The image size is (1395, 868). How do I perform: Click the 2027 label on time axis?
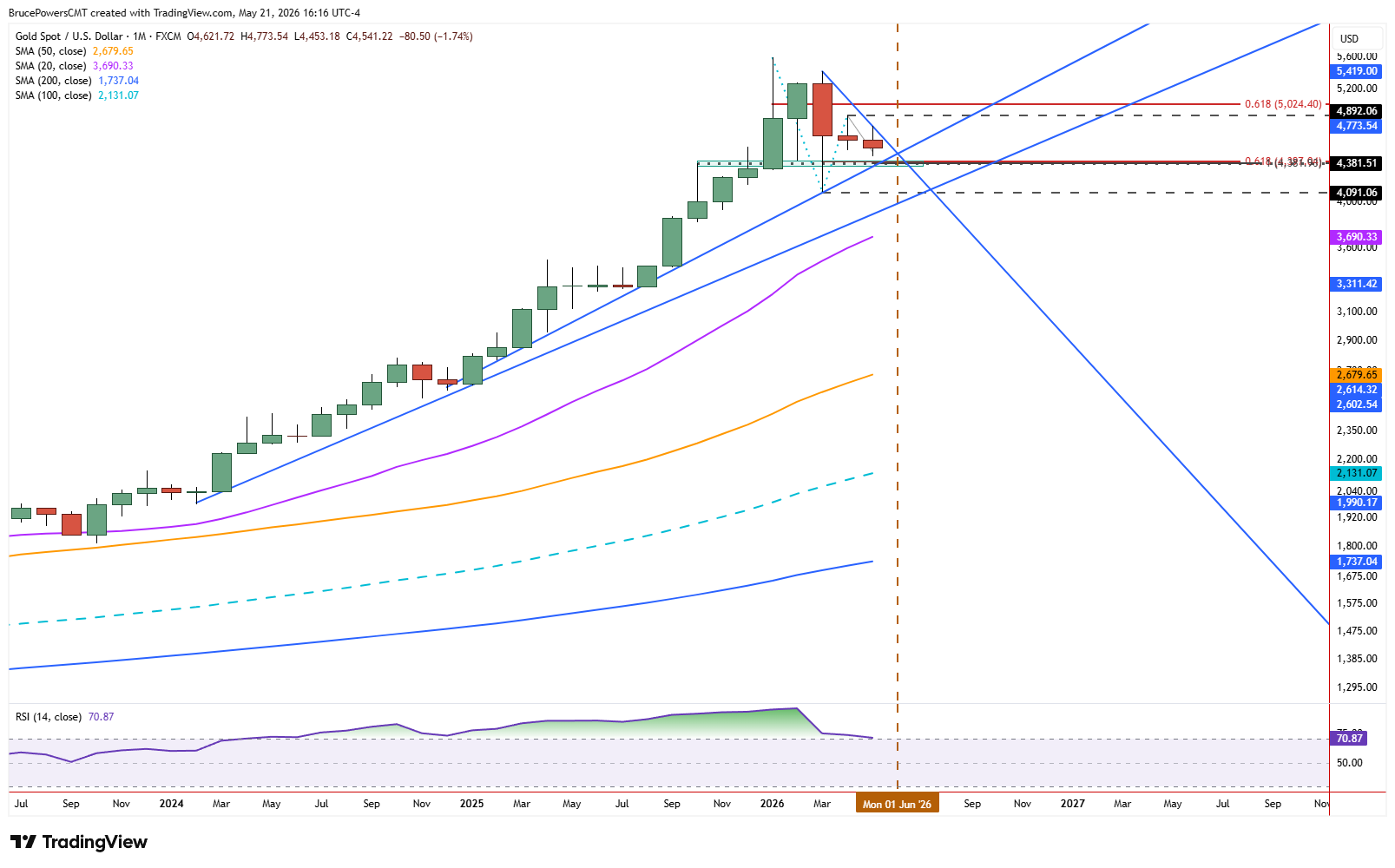(x=1072, y=804)
